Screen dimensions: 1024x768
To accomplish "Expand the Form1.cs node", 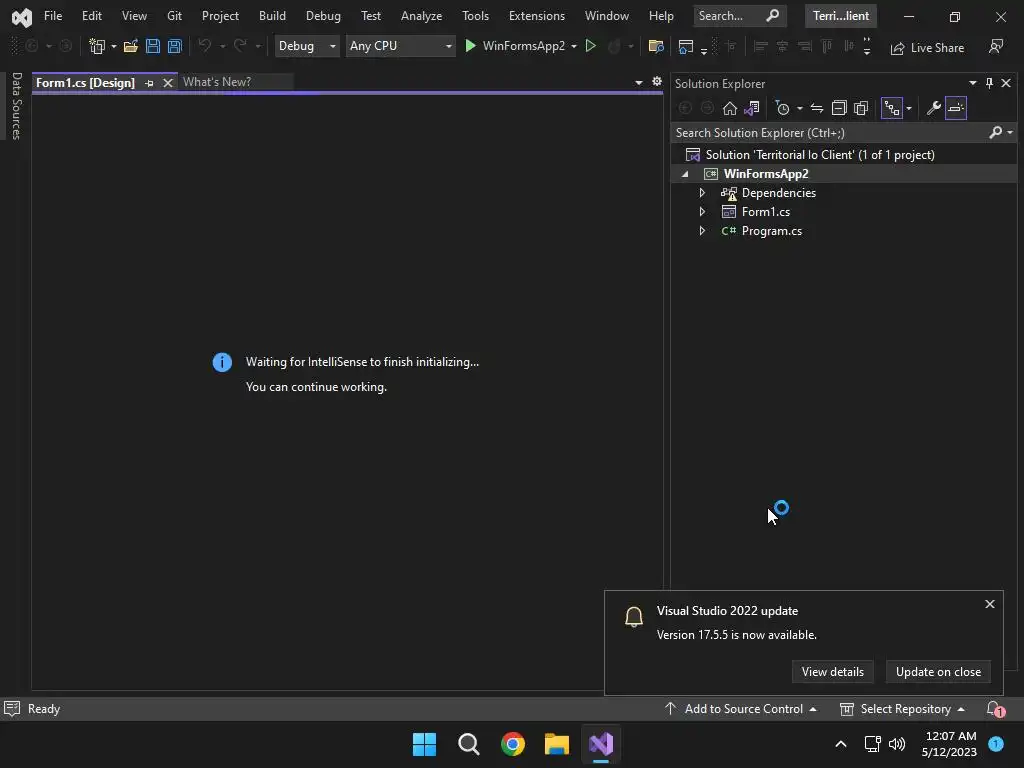I will (702, 212).
